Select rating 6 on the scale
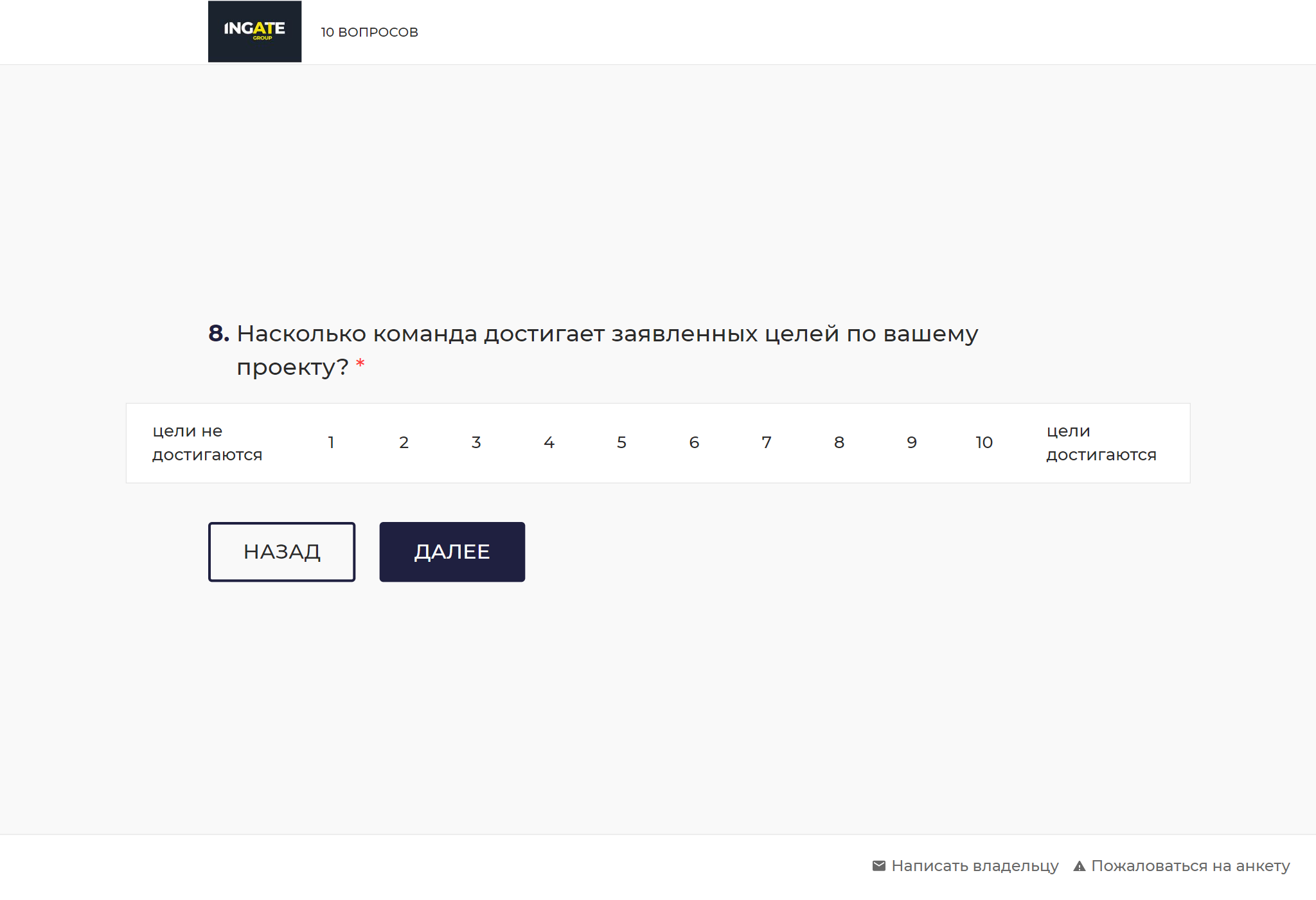Viewport: 1316px width, 900px height. click(694, 443)
